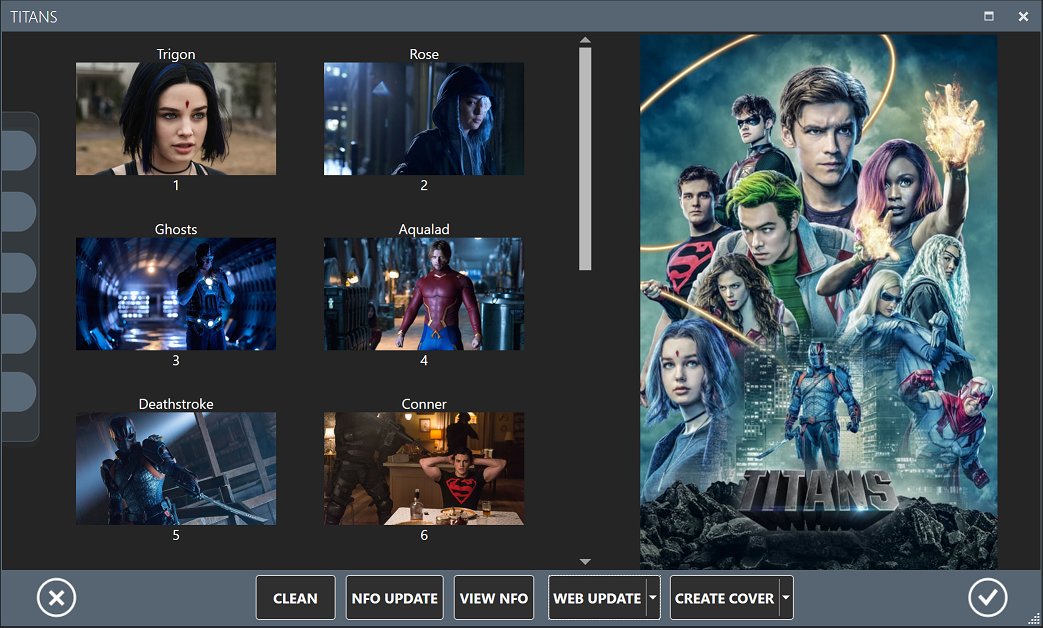Click the episode list scrollbar thumb
Image resolution: width=1043 pixels, height=628 pixels.
[x=585, y=158]
